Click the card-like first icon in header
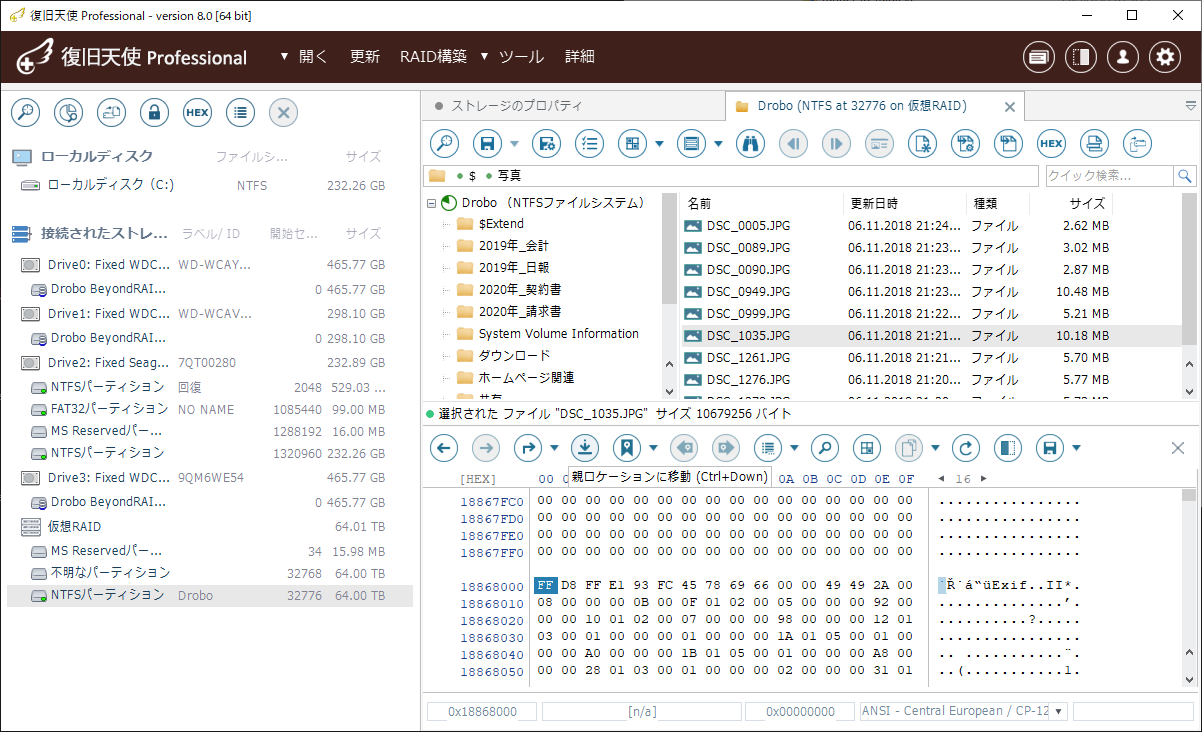Viewport: 1202px width, 732px height. pos(1039,57)
